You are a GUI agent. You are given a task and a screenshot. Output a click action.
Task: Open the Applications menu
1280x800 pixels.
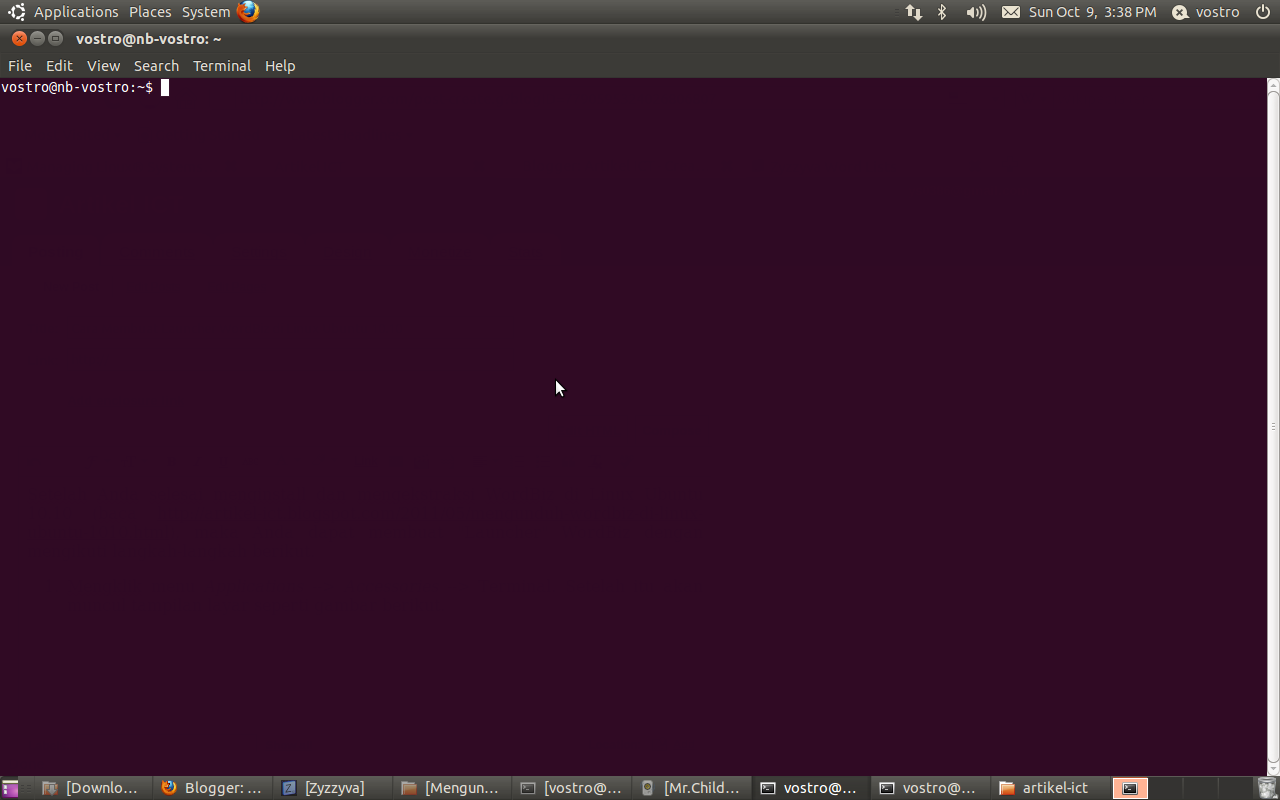[x=76, y=11]
